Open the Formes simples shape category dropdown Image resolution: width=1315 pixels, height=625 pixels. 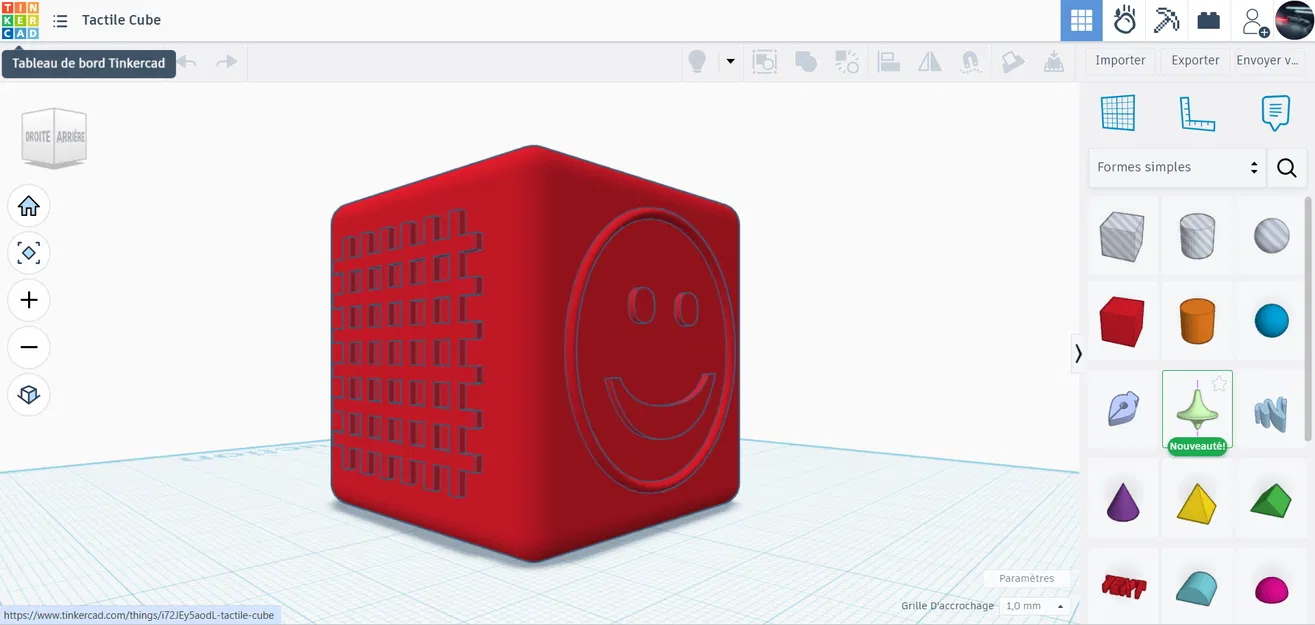[1177, 167]
